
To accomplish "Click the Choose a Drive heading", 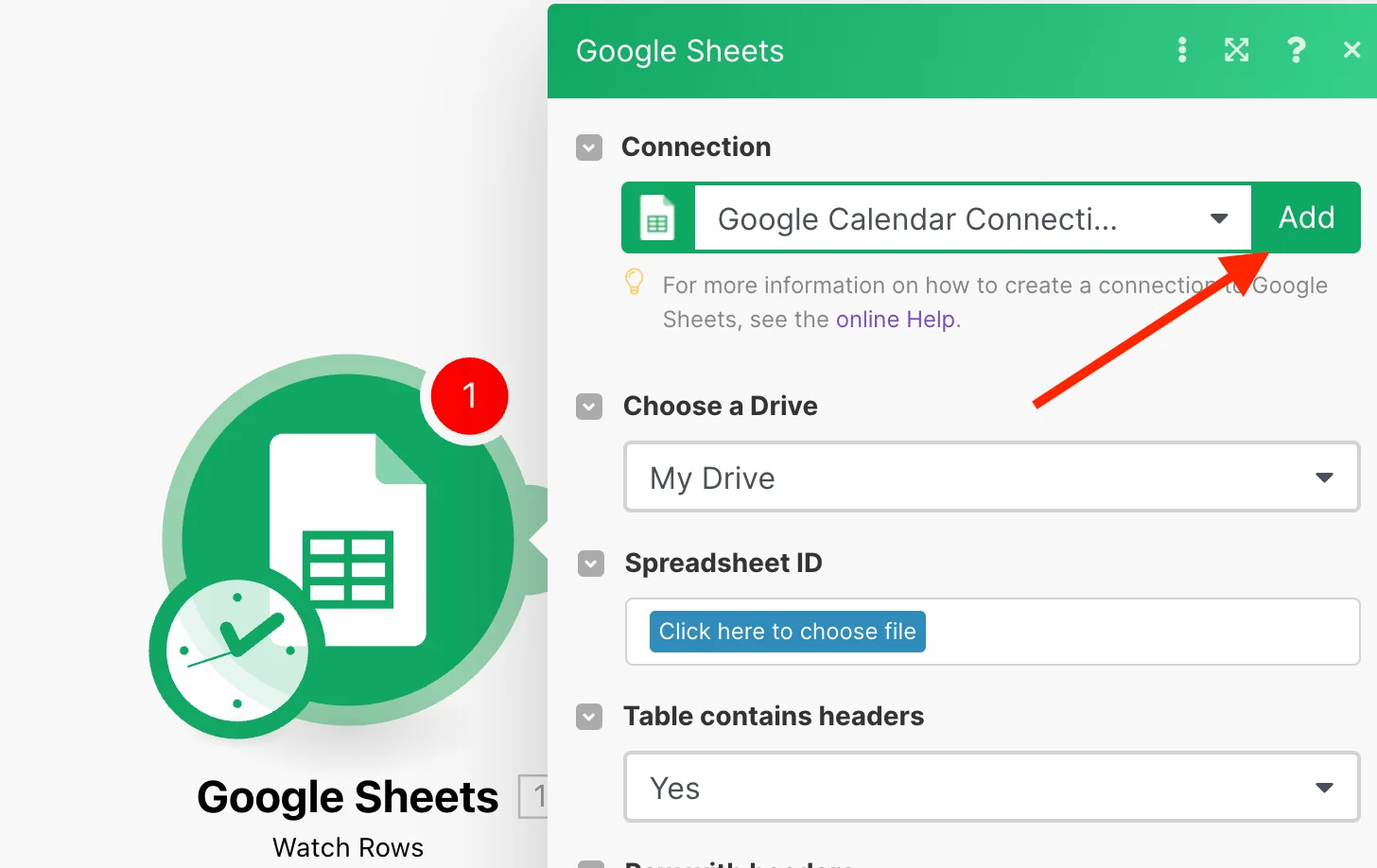I will coord(721,406).
